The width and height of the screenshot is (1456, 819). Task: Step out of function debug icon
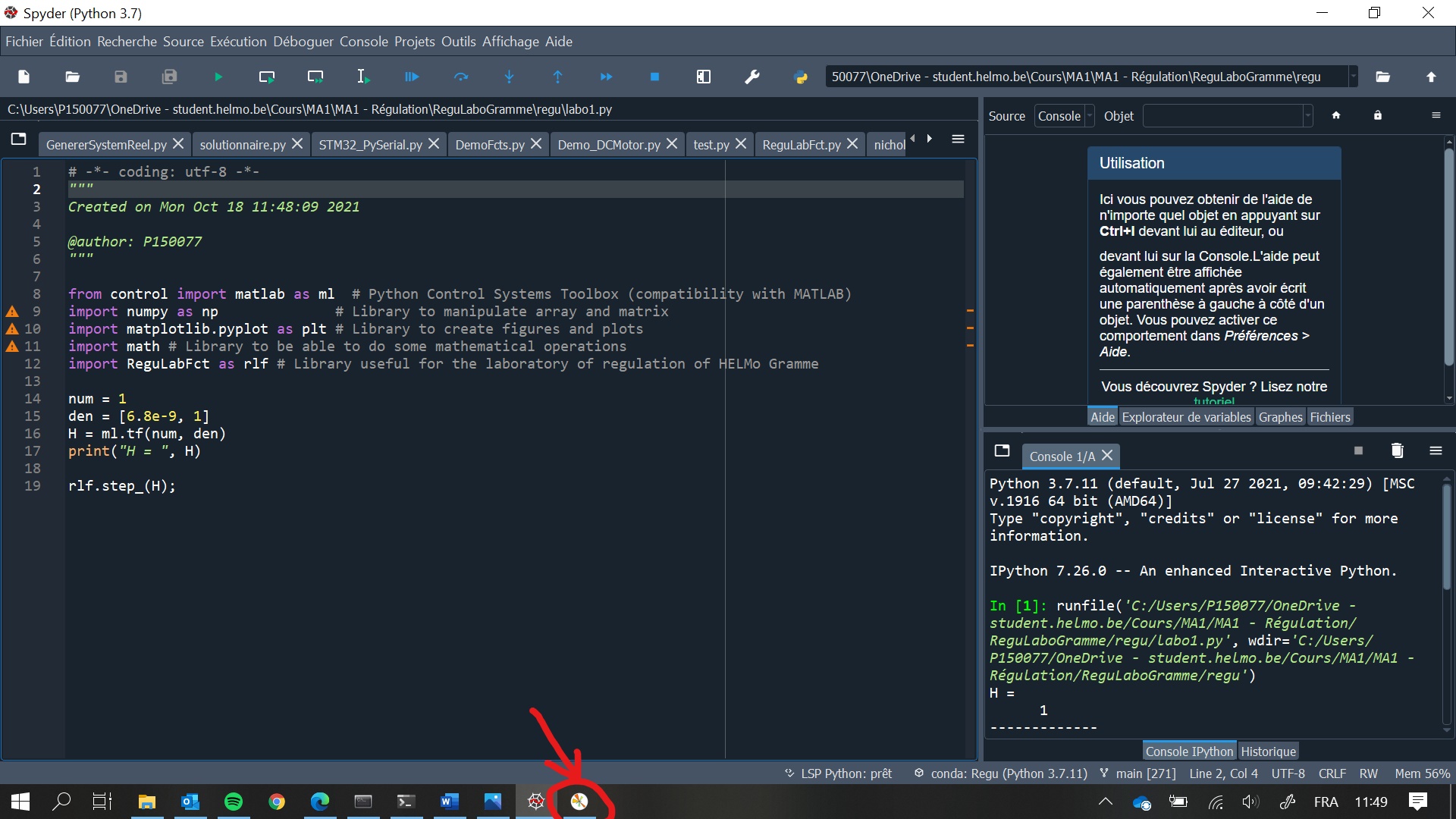click(x=557, y=77)
